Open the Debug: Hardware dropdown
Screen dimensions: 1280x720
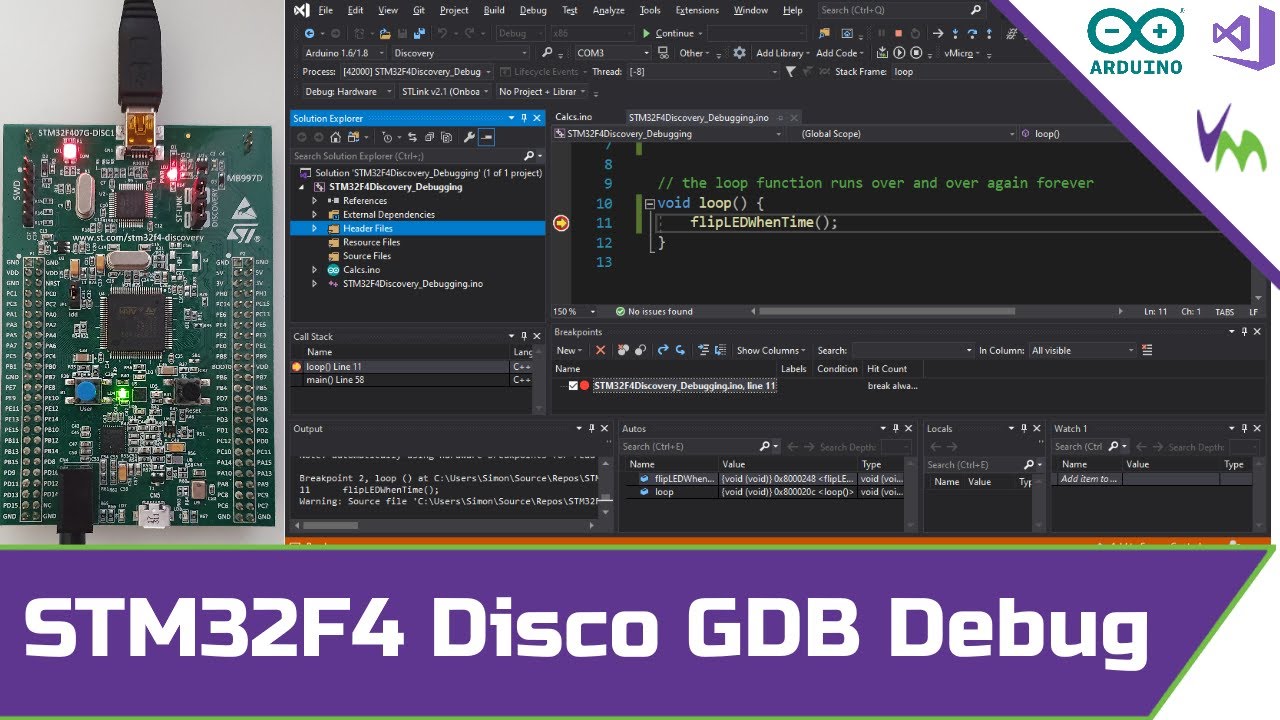tap(347, 91)
